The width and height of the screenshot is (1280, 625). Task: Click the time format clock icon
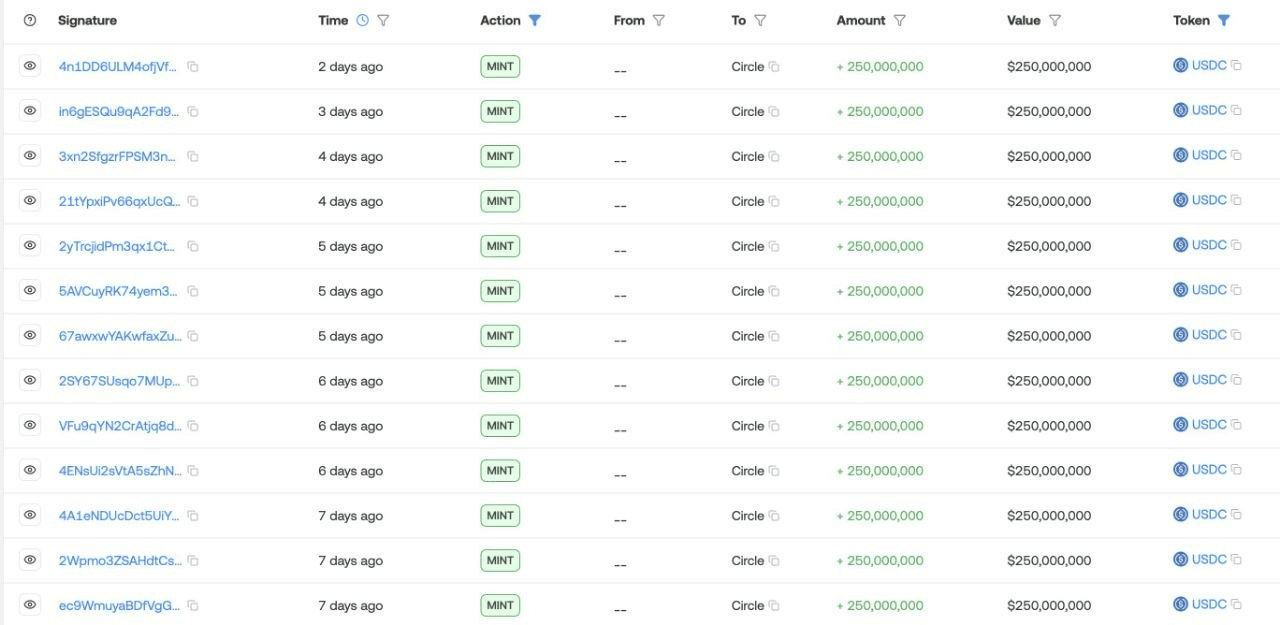(362, 20)
